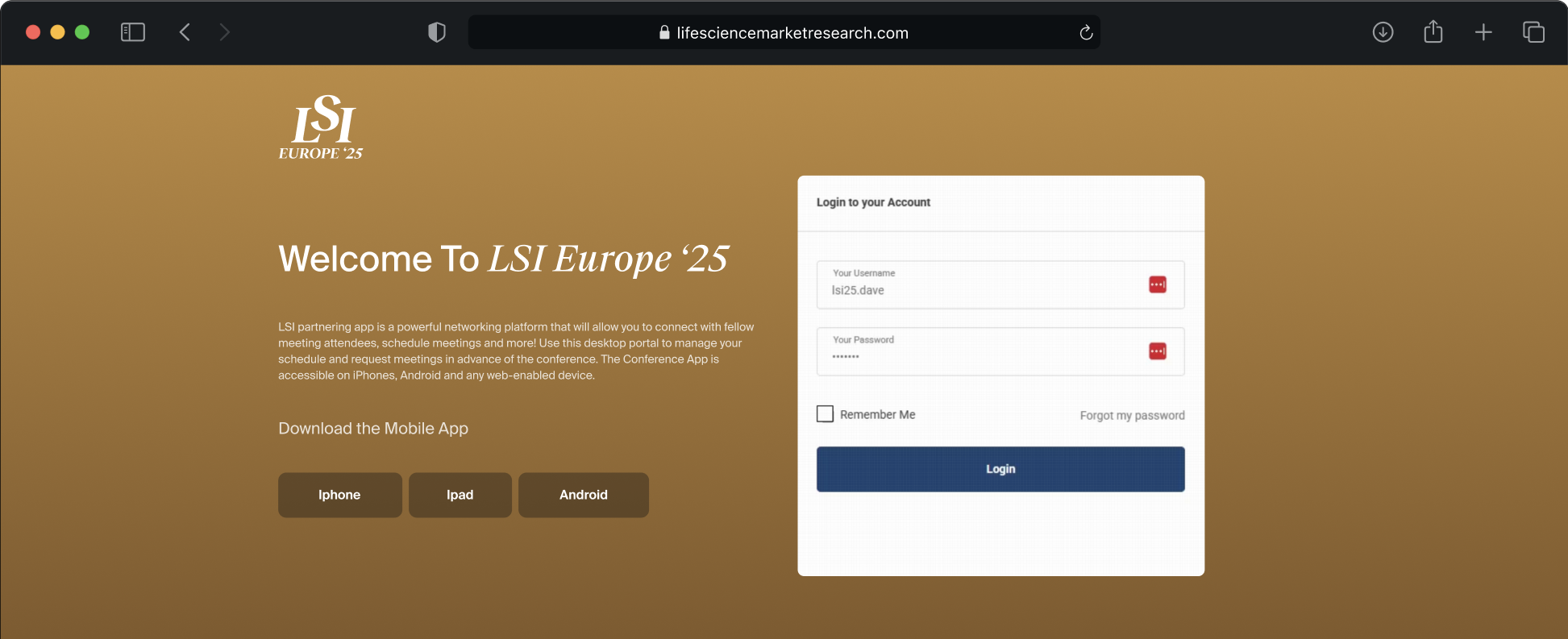
Task: Toggle the Safari sidebar icon
Action: point(133,32)
